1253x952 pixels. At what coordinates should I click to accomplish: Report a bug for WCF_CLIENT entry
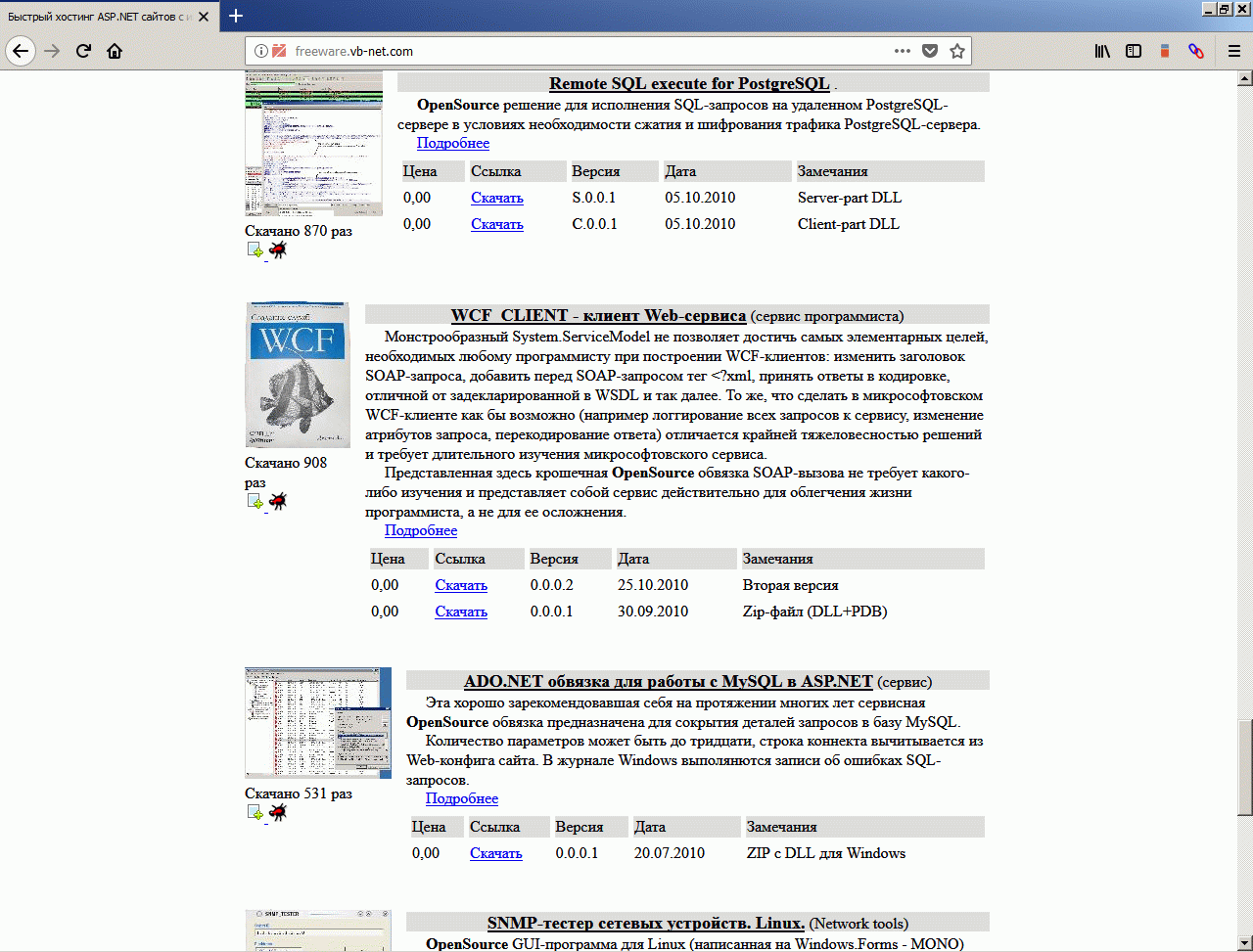(278, 501)
